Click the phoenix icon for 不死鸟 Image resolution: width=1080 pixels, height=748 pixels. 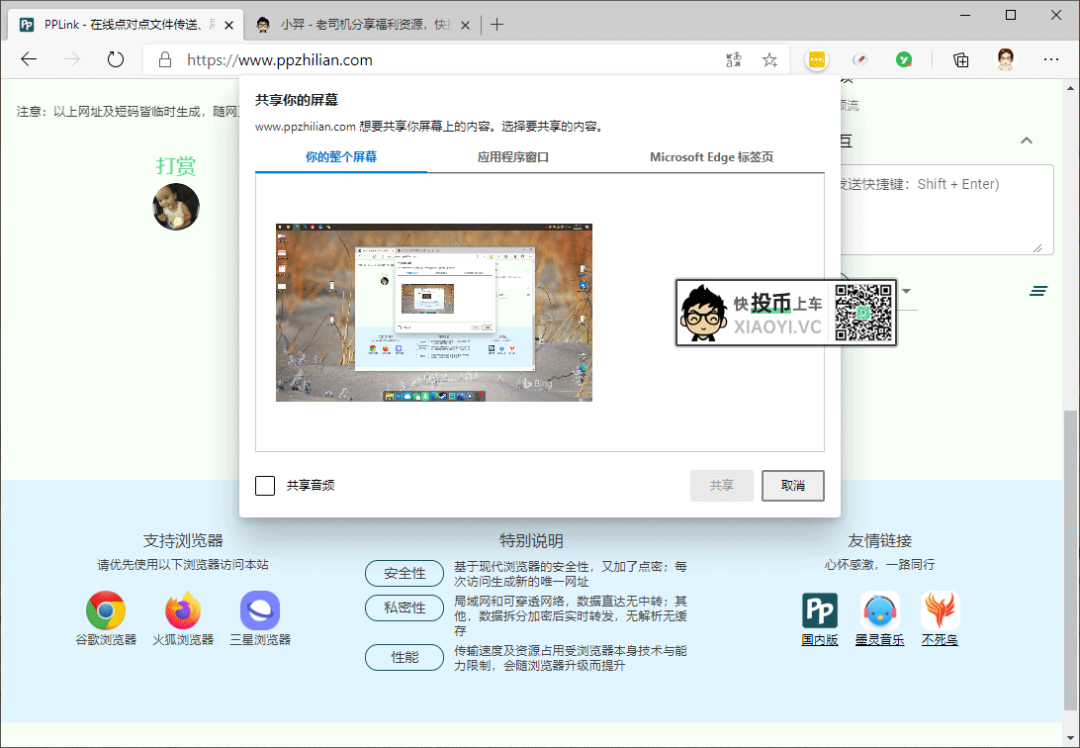(939, 610)
